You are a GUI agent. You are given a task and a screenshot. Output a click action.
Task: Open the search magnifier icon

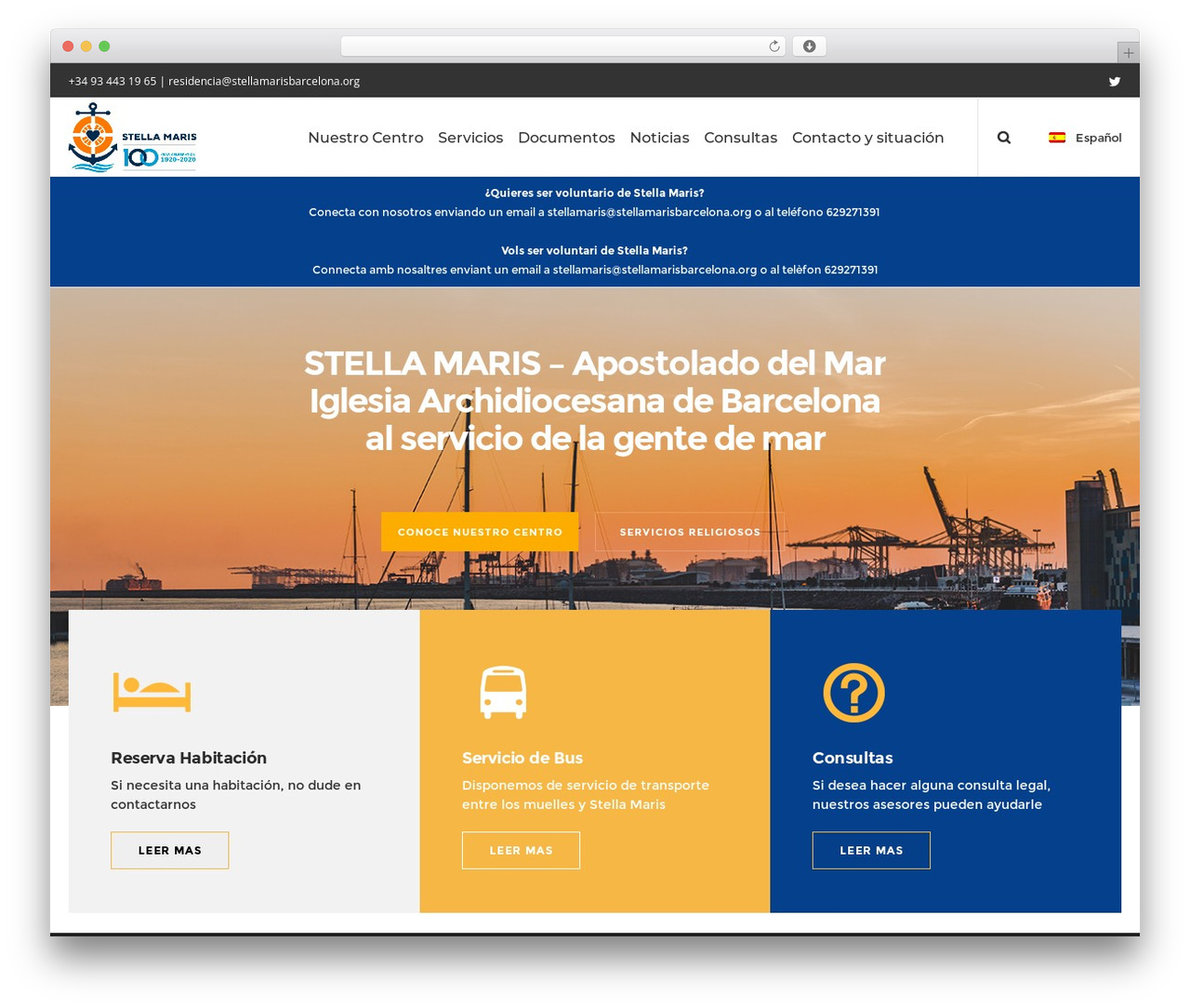(x=1004, y=138)
